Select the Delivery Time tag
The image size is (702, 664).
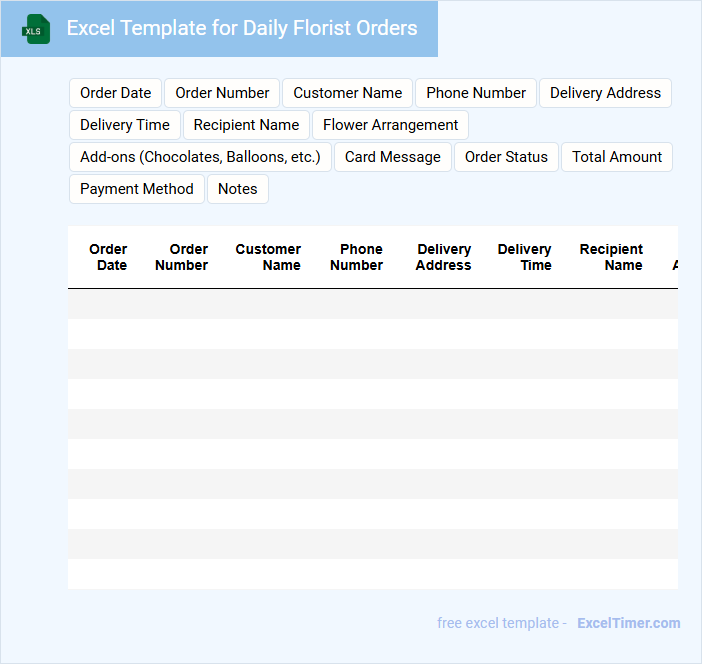point(125,125)
